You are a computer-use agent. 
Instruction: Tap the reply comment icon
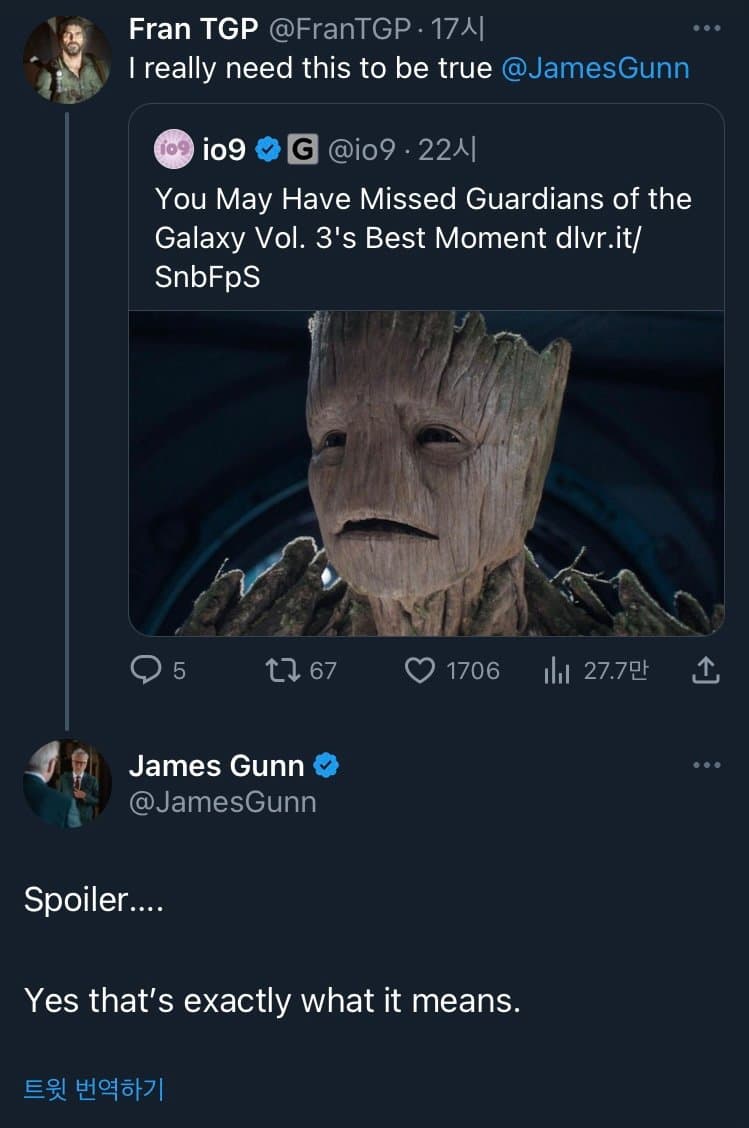[146, 669]
